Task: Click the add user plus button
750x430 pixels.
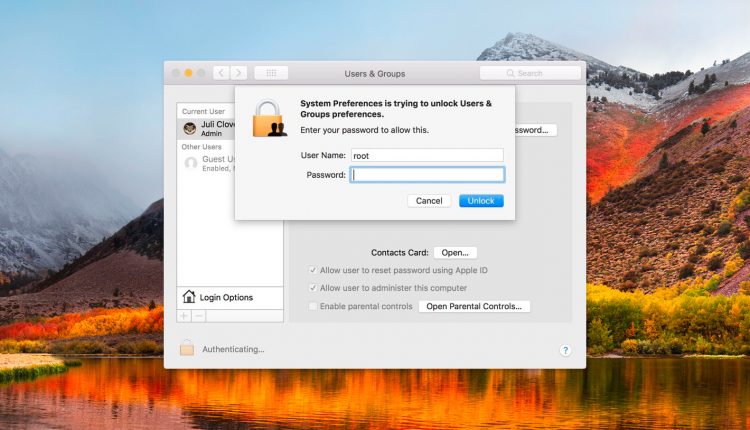Action: coord(184,315)
